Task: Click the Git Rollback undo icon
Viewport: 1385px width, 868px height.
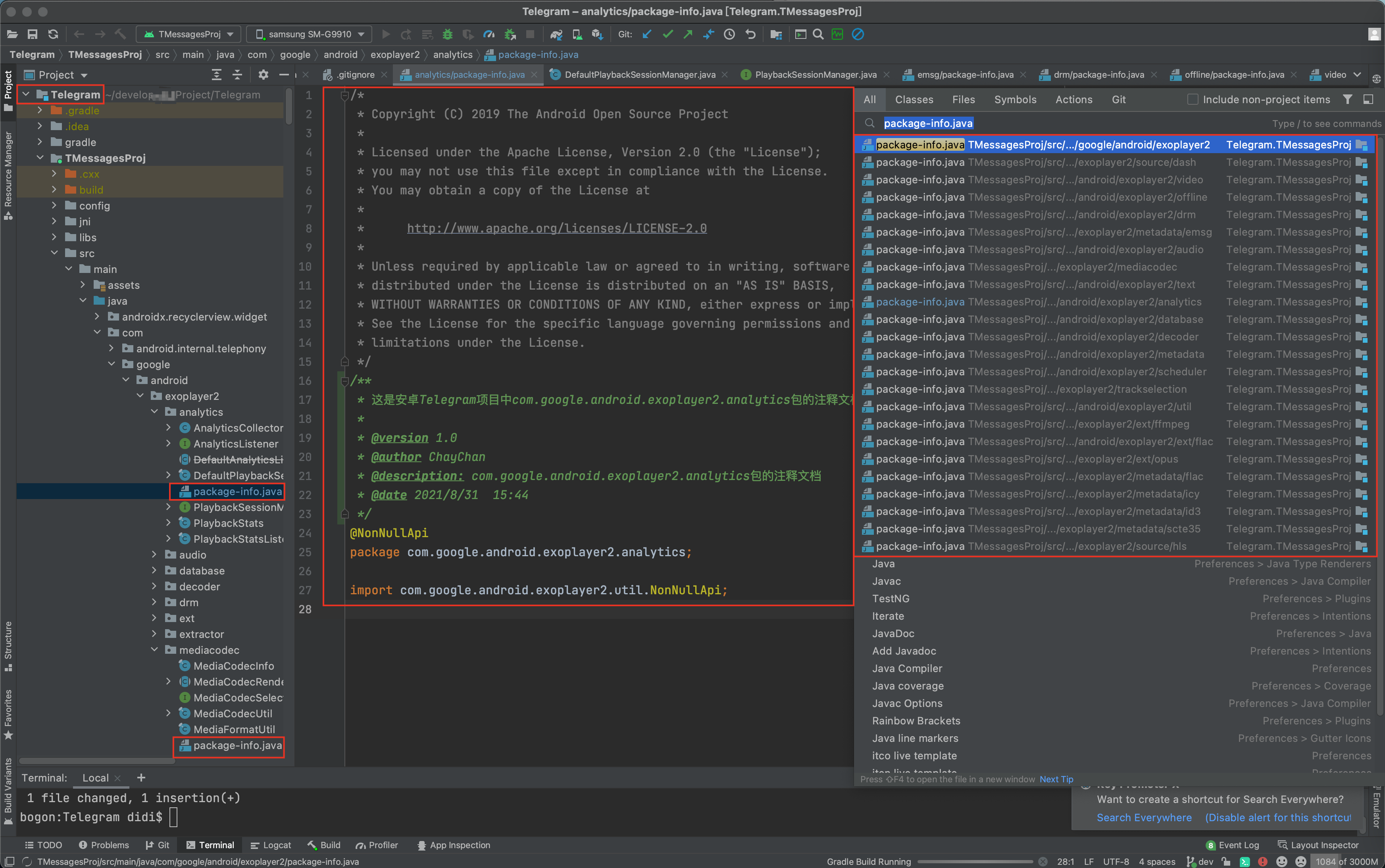Action: [x=750, y=35]
